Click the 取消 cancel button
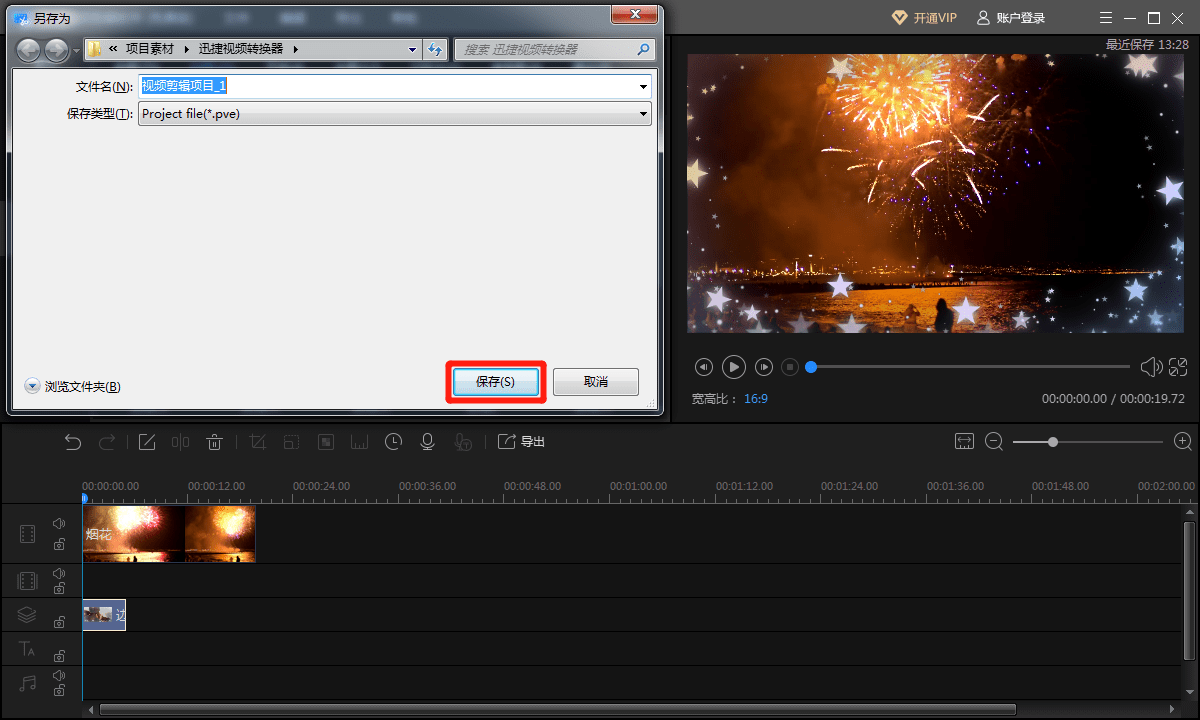This screenshot has height=720, width=1200. tap(596, 382)
